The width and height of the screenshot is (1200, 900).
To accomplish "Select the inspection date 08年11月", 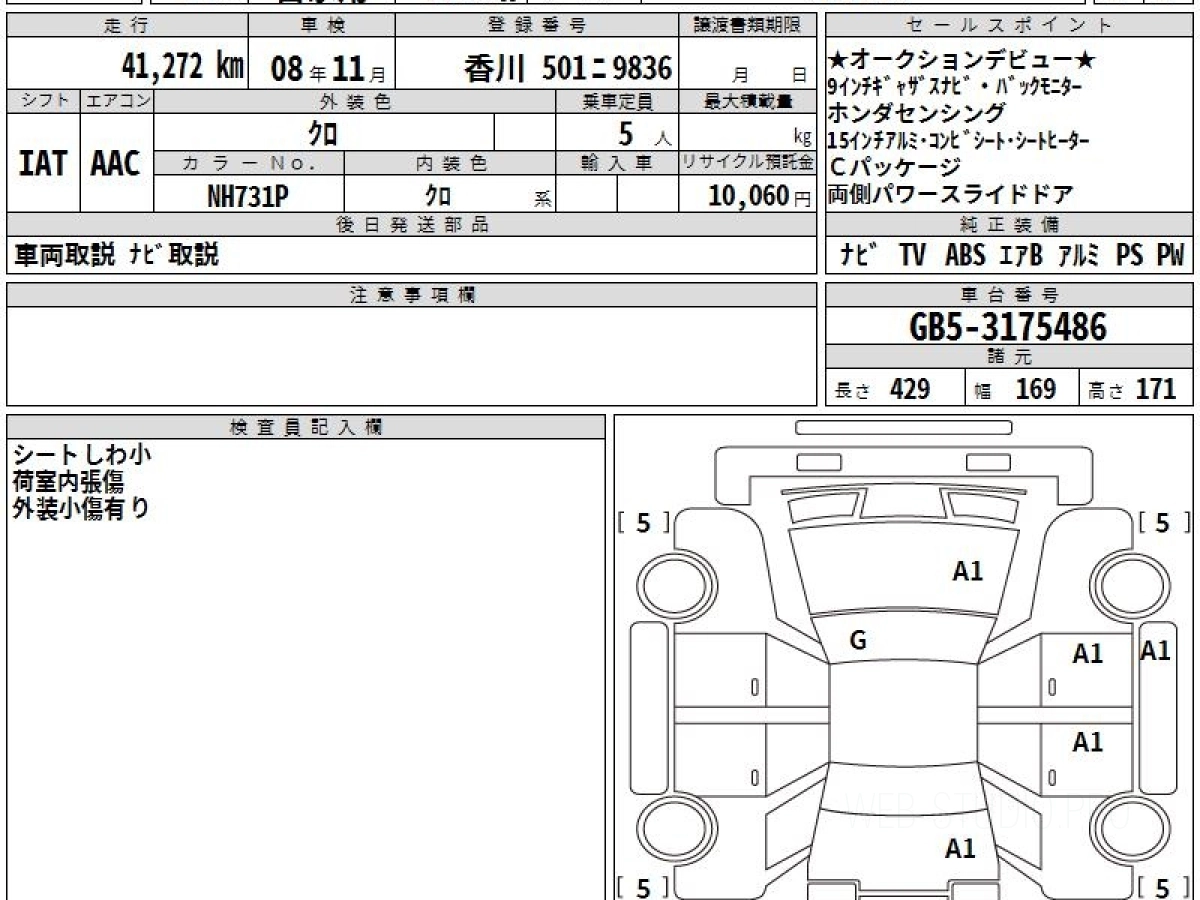I will tap(329, 69).
